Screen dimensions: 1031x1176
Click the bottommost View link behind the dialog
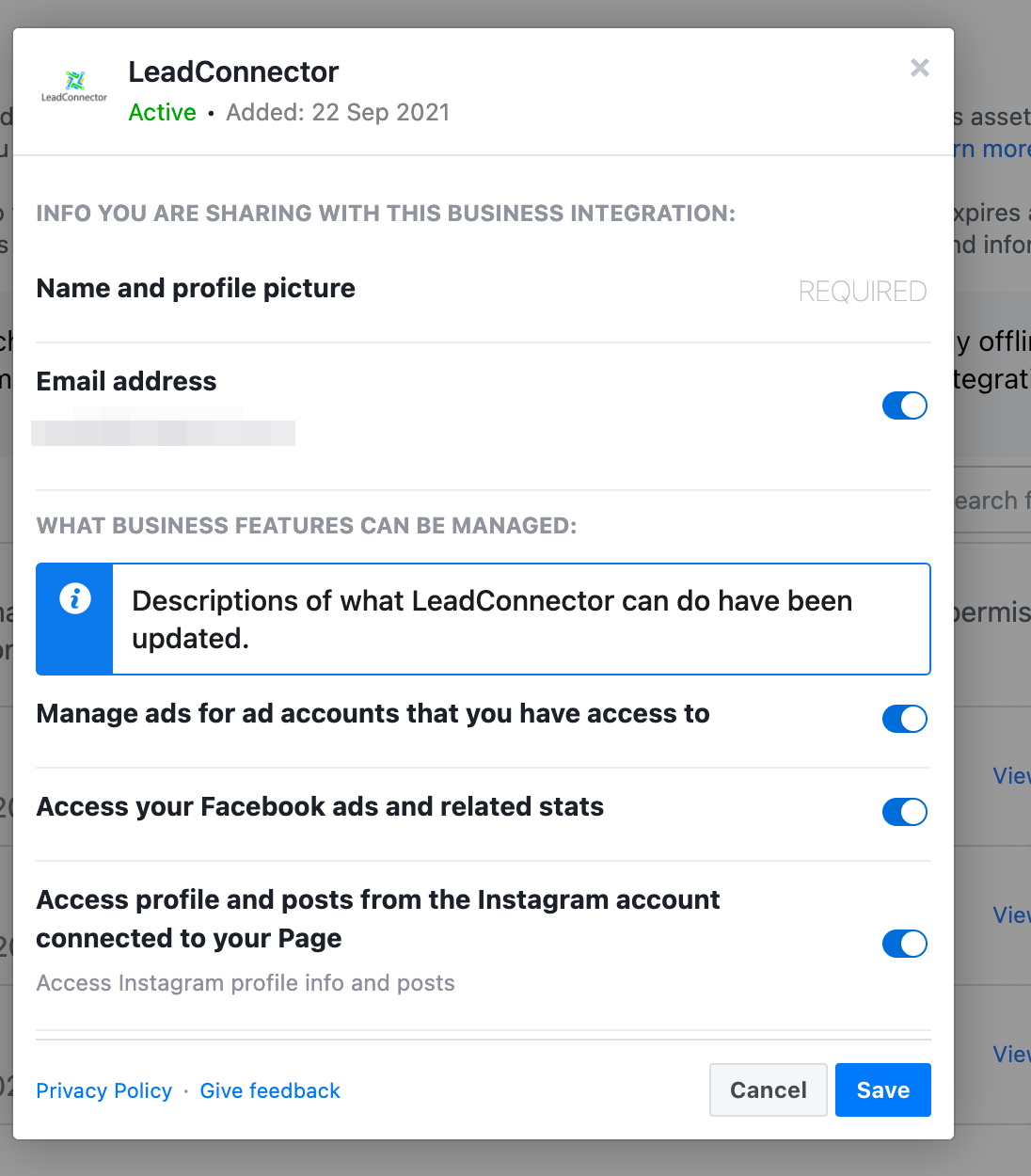coord(1012,1054)
